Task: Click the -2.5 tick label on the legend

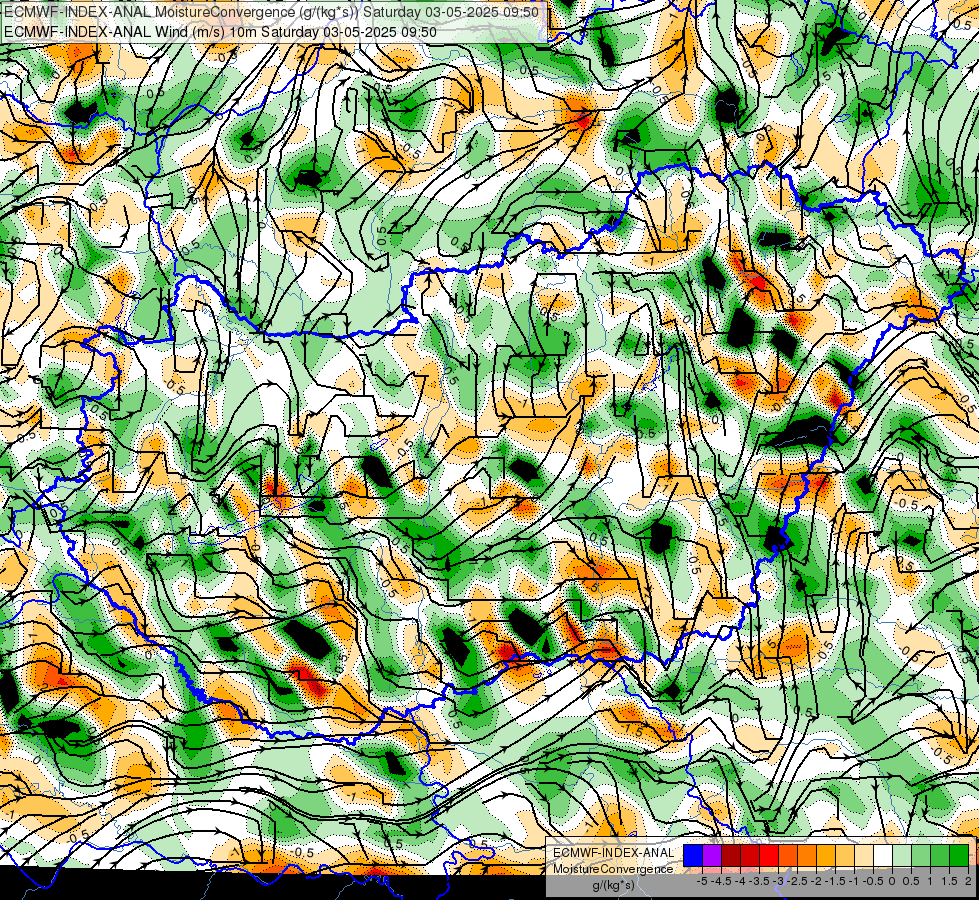Action: coord(797,881)
